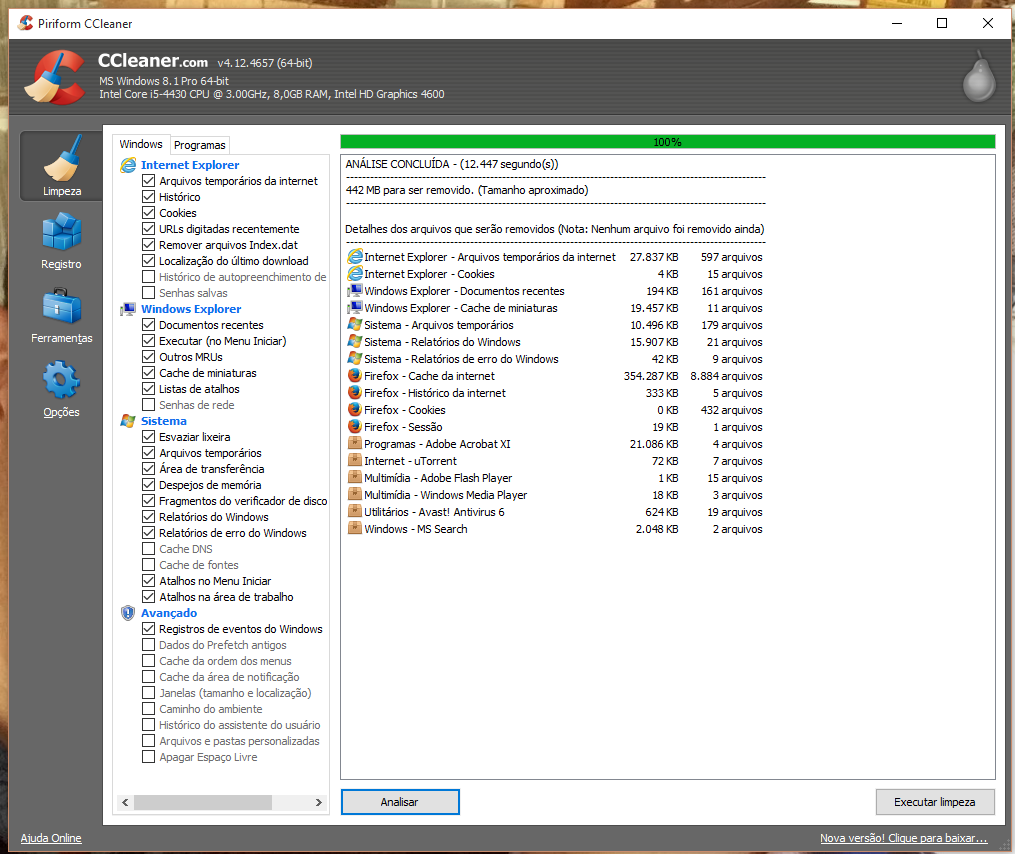Screen dimensions: 1015x854
Task: Uncheck Cache de miniaturas checkbox
Action: pos(148,373)
